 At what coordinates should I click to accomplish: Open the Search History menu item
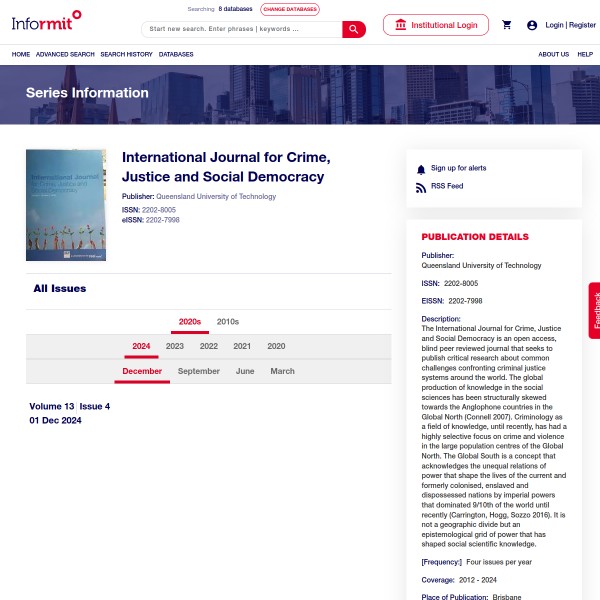(x=126, y=54)
